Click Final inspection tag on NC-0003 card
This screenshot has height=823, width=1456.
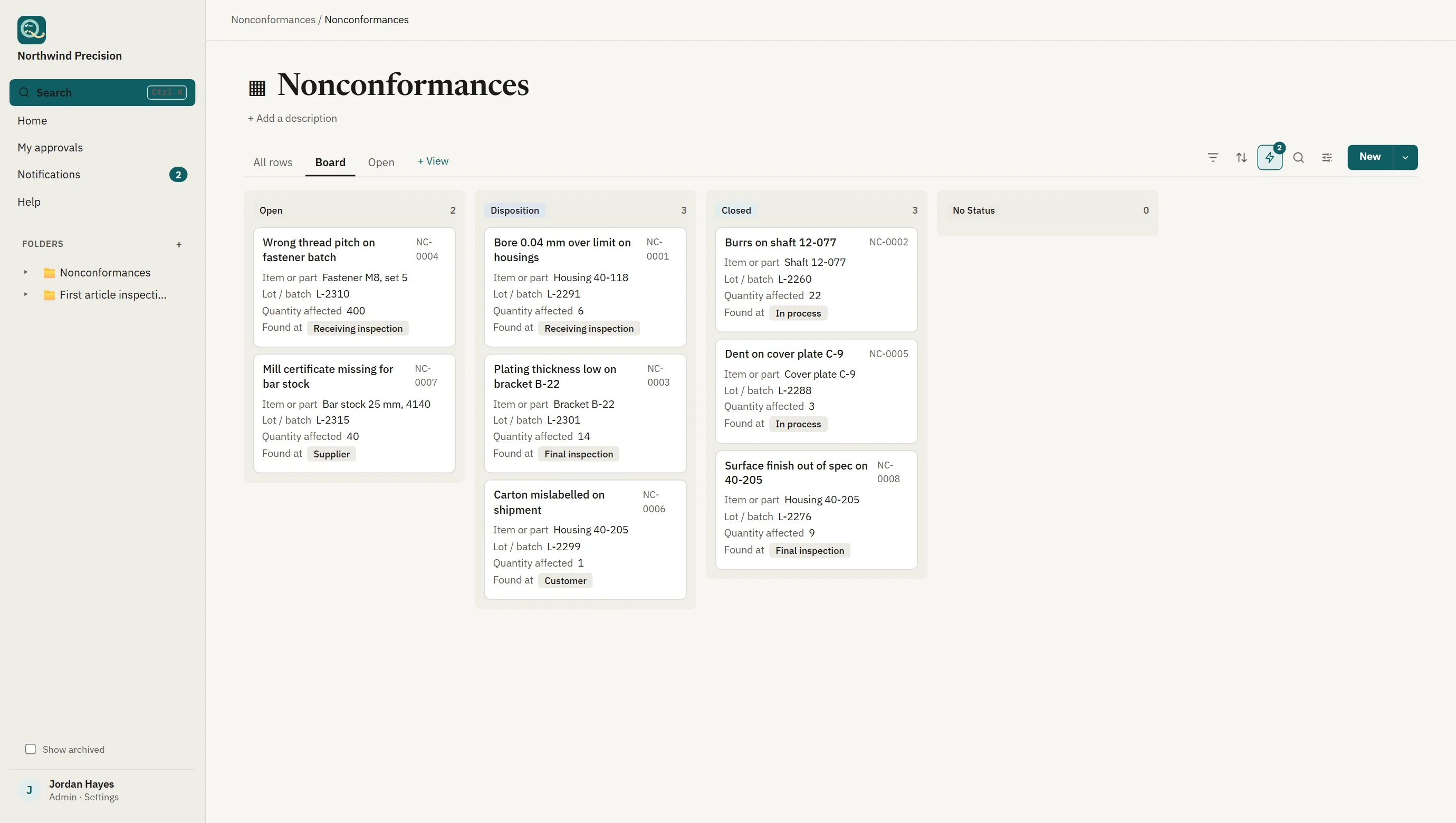pyautogui.click(x=579, y=454)
